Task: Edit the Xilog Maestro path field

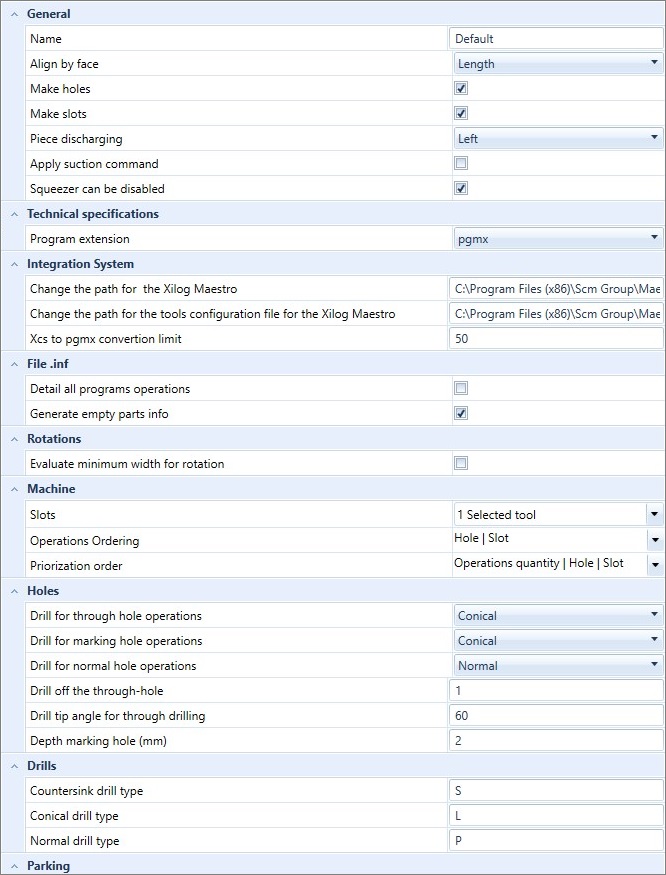Action: click(556, 289)
